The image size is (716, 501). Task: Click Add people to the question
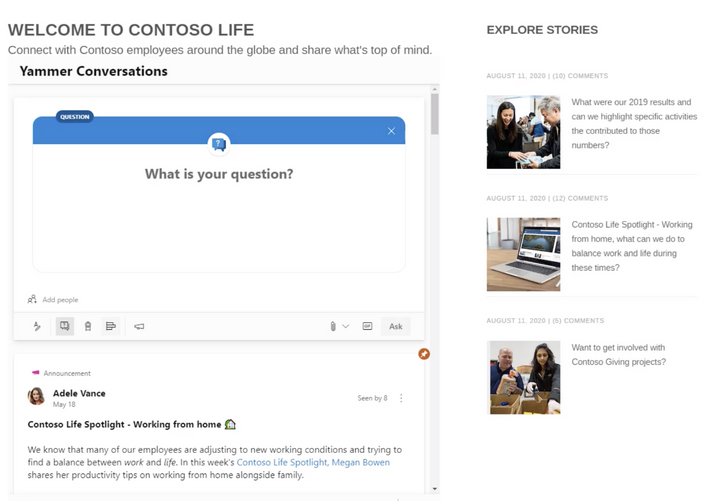pos(60,300)
